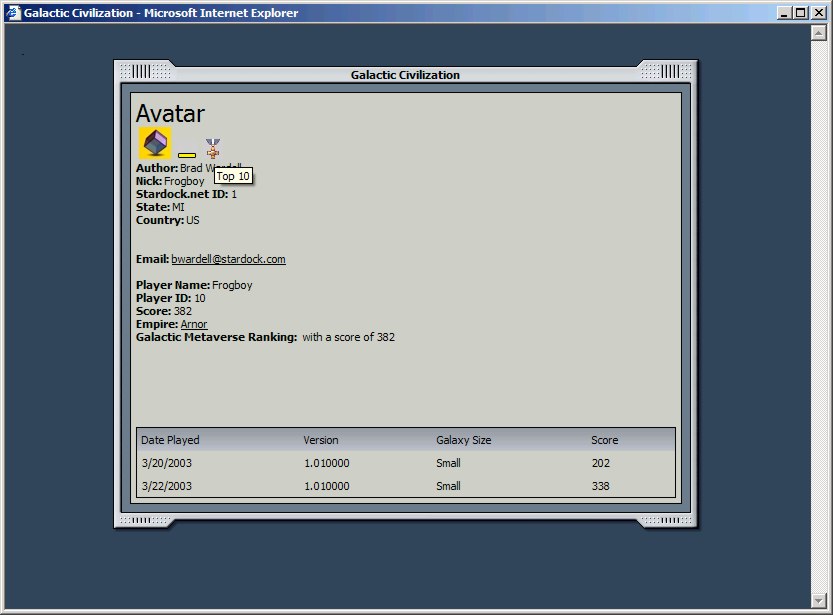Screen dimensions: 833x615
Task: Click the Avatar heading
Action: point(170,113)
